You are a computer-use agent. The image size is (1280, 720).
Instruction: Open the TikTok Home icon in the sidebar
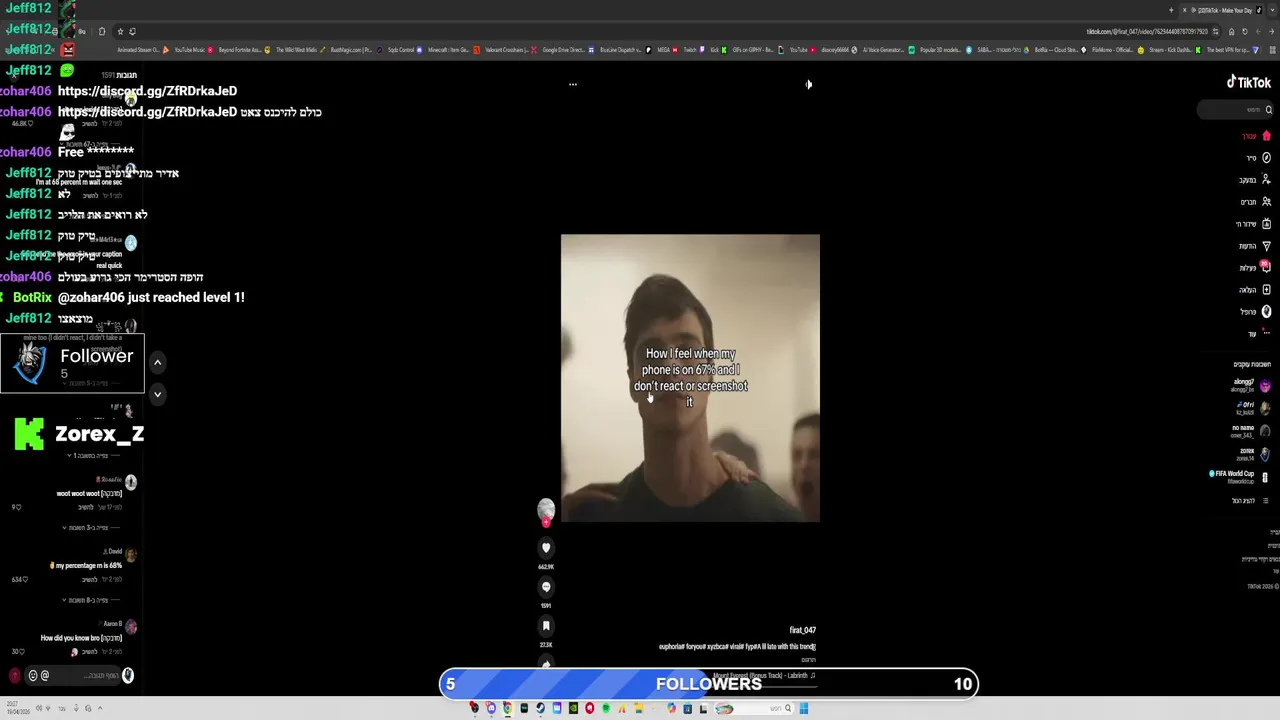tap(1266, 136)
